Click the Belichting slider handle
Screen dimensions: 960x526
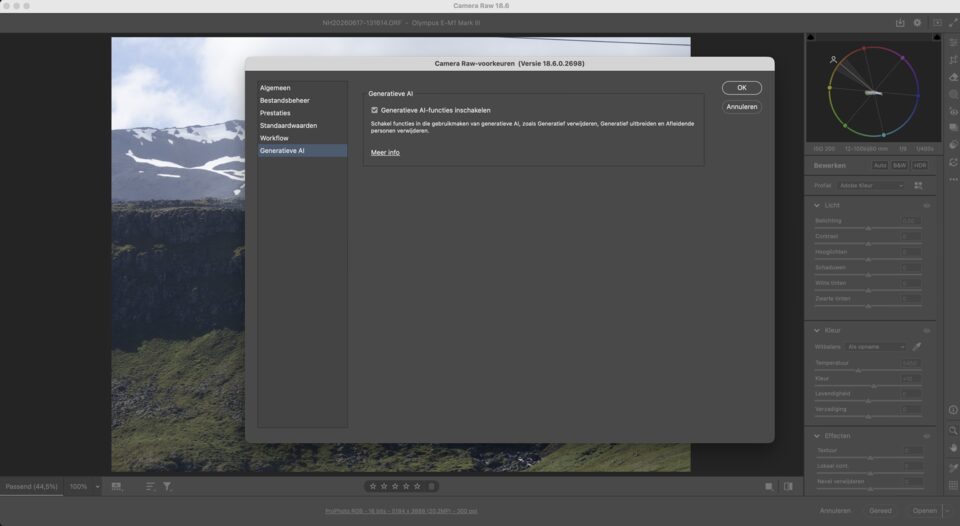[x=868, y=228]
